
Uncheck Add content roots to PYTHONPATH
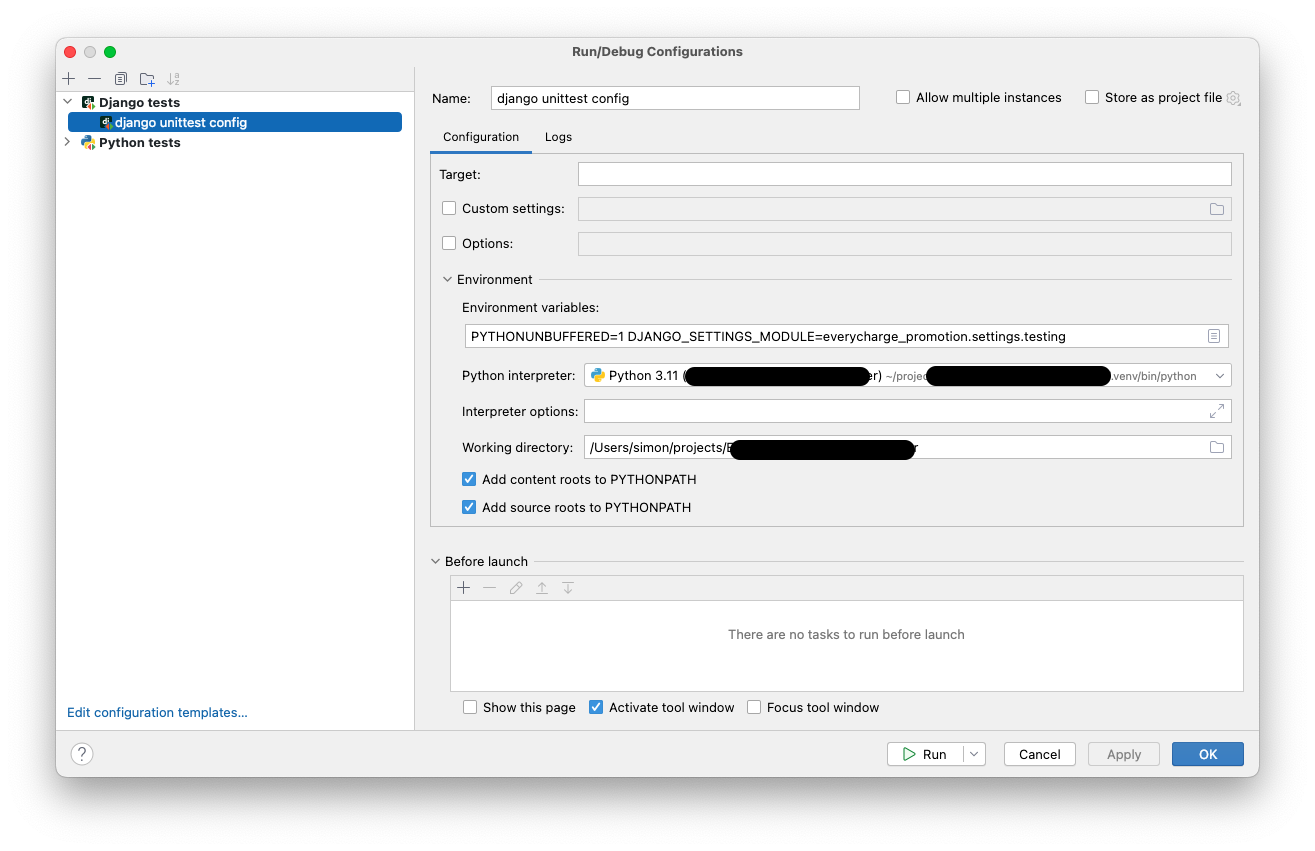[x=469, y=479]
